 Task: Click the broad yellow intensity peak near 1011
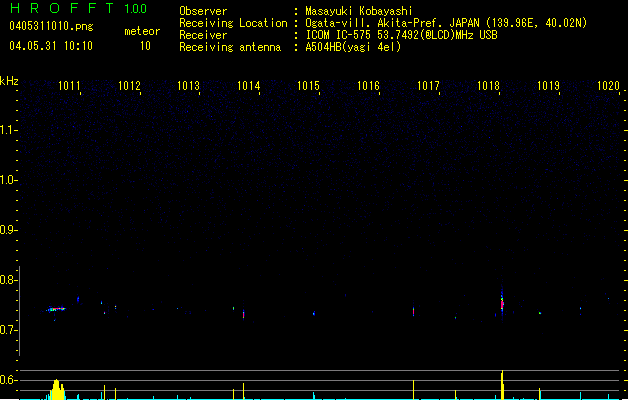point(57,390)
